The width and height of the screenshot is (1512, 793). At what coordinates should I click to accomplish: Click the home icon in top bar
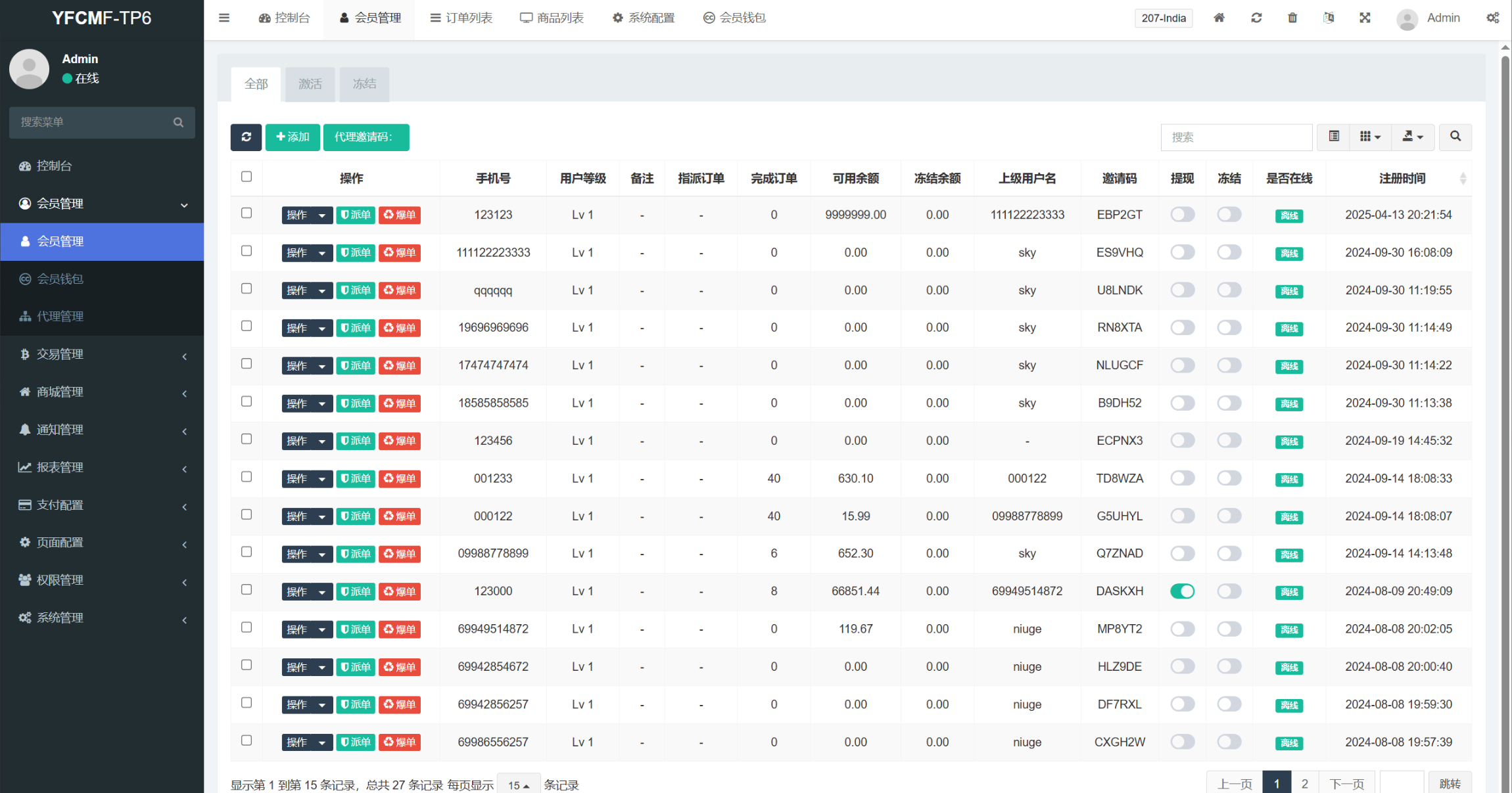click(1219, 18)
